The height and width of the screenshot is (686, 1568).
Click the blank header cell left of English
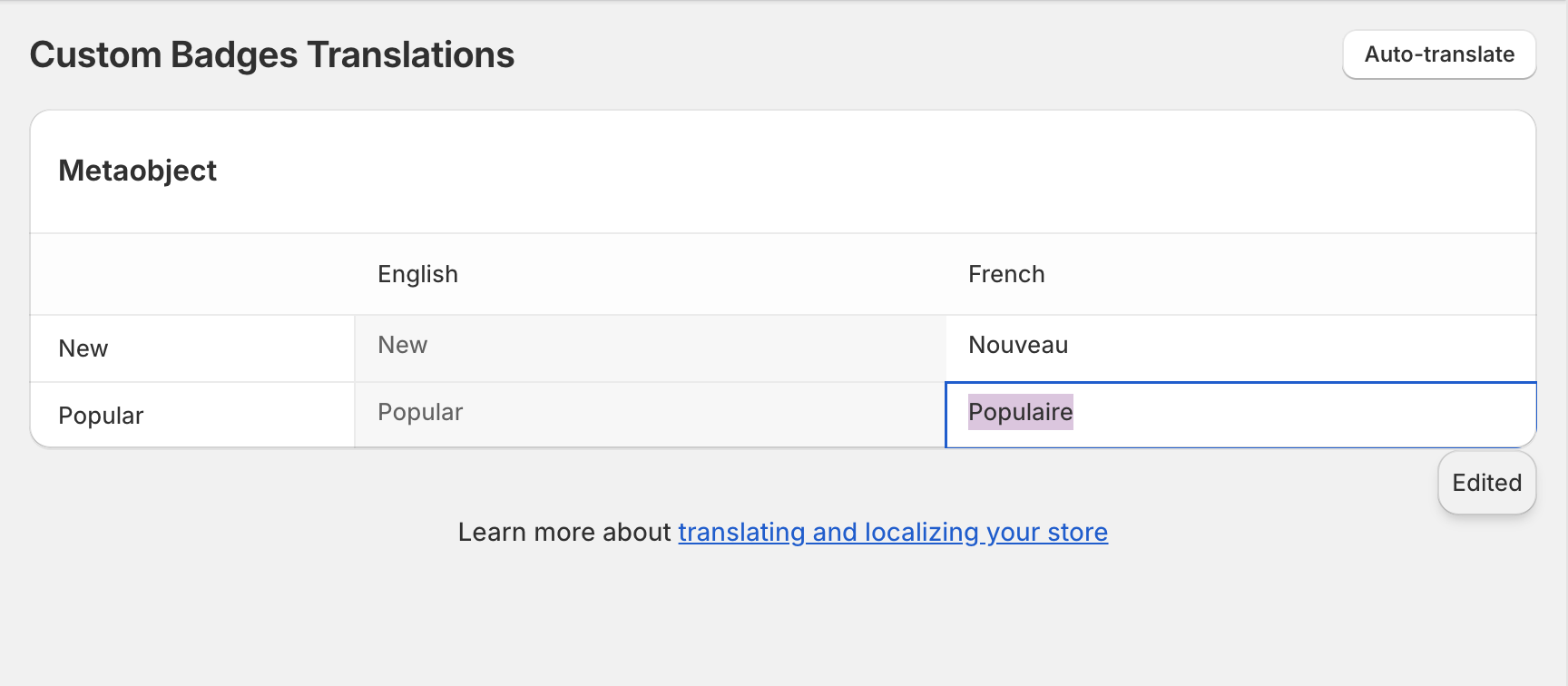point(192,274)
